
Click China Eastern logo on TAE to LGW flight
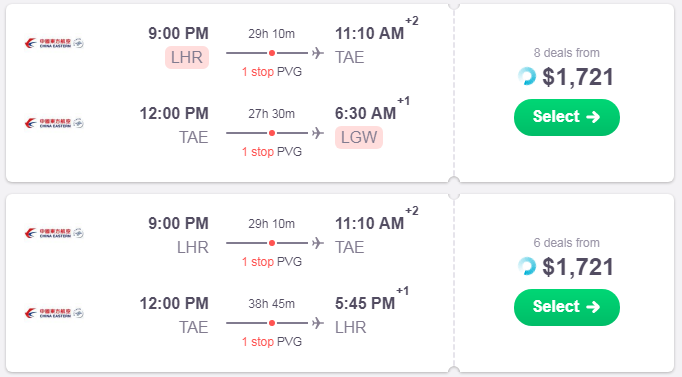[x=54, y=123]
